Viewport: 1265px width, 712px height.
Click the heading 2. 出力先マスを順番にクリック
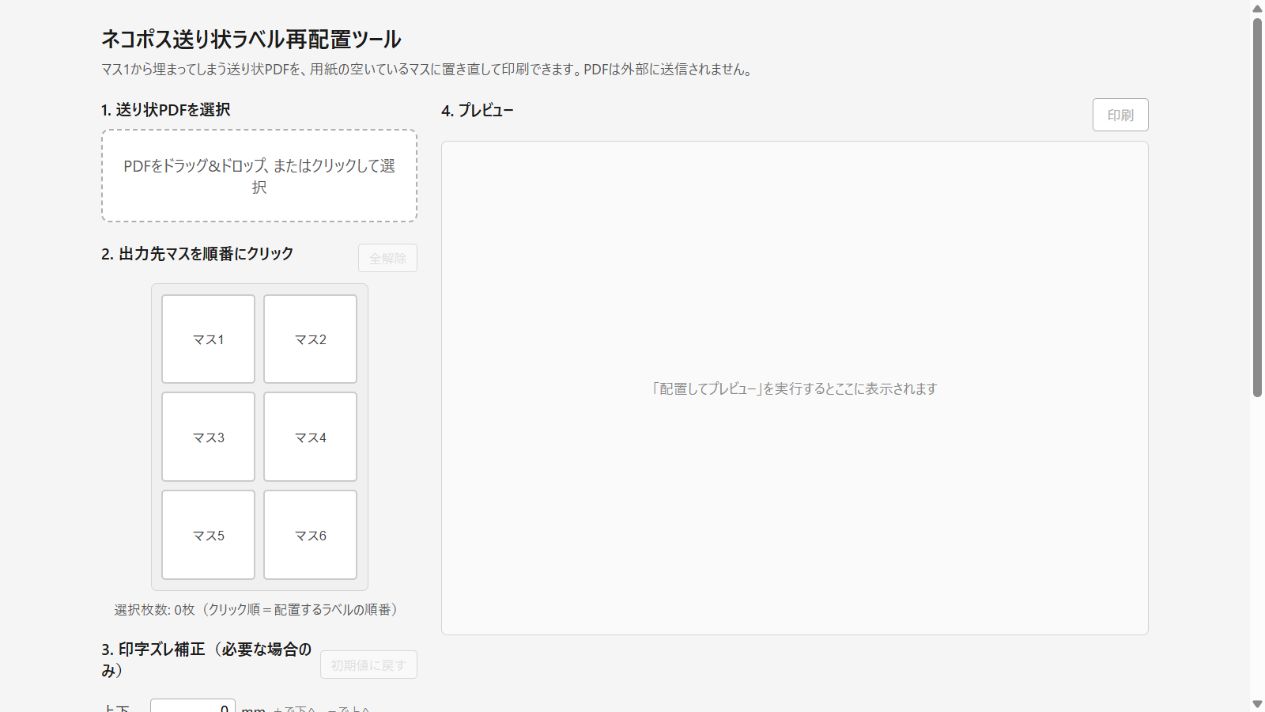(x=197, y=254)
